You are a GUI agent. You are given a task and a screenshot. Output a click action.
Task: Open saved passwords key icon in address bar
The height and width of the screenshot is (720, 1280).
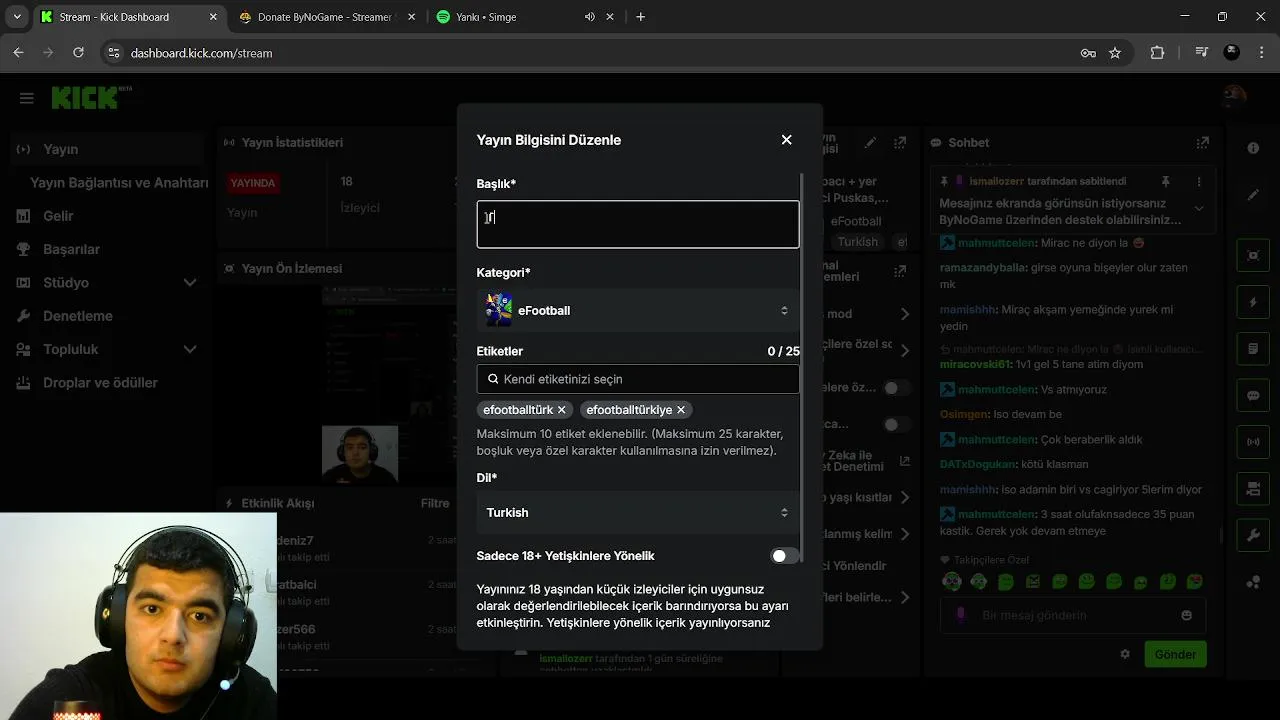coord(1088,53)
